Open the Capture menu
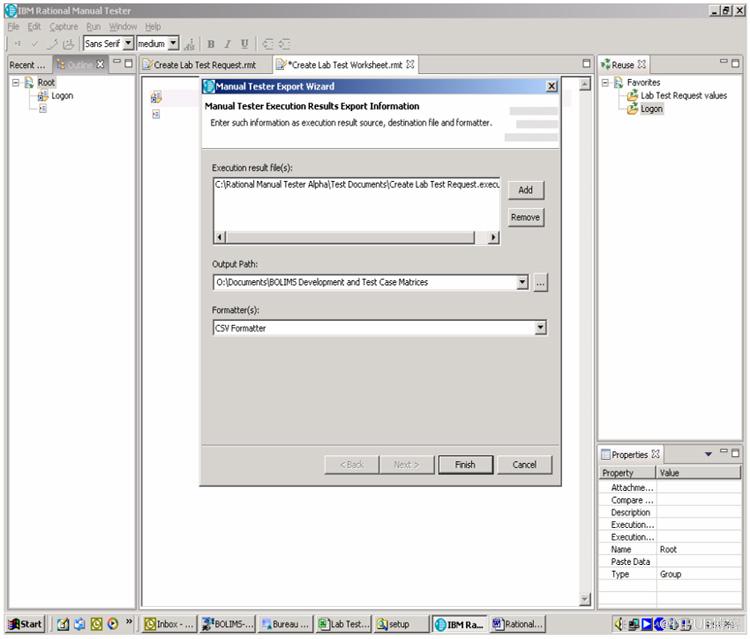 pyautogui.click(x=64, y=27)
